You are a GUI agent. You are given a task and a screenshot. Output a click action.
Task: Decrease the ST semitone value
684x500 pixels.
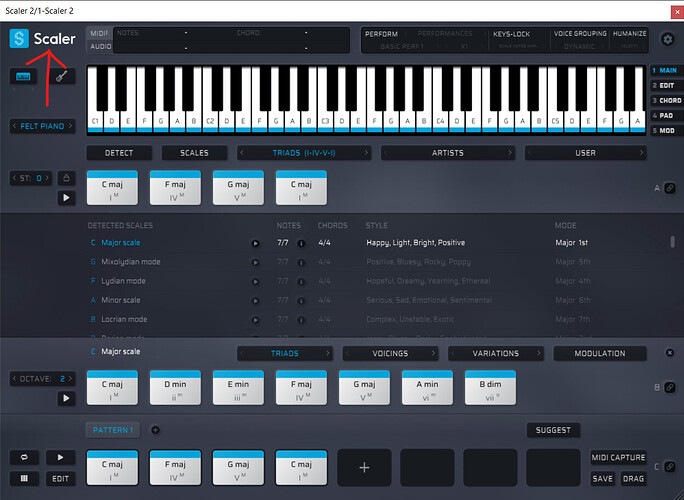[14, 178]
